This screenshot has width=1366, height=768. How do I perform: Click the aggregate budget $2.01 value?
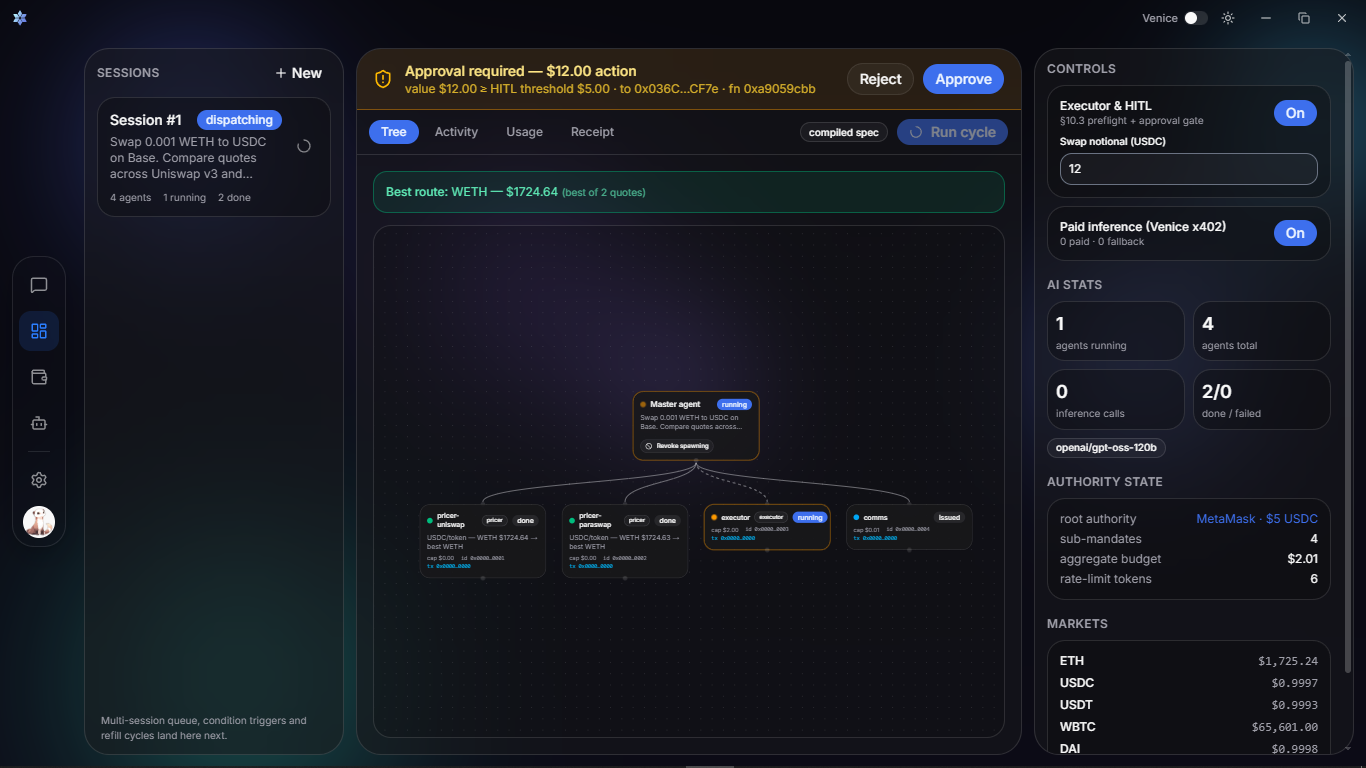(1302, 559)
